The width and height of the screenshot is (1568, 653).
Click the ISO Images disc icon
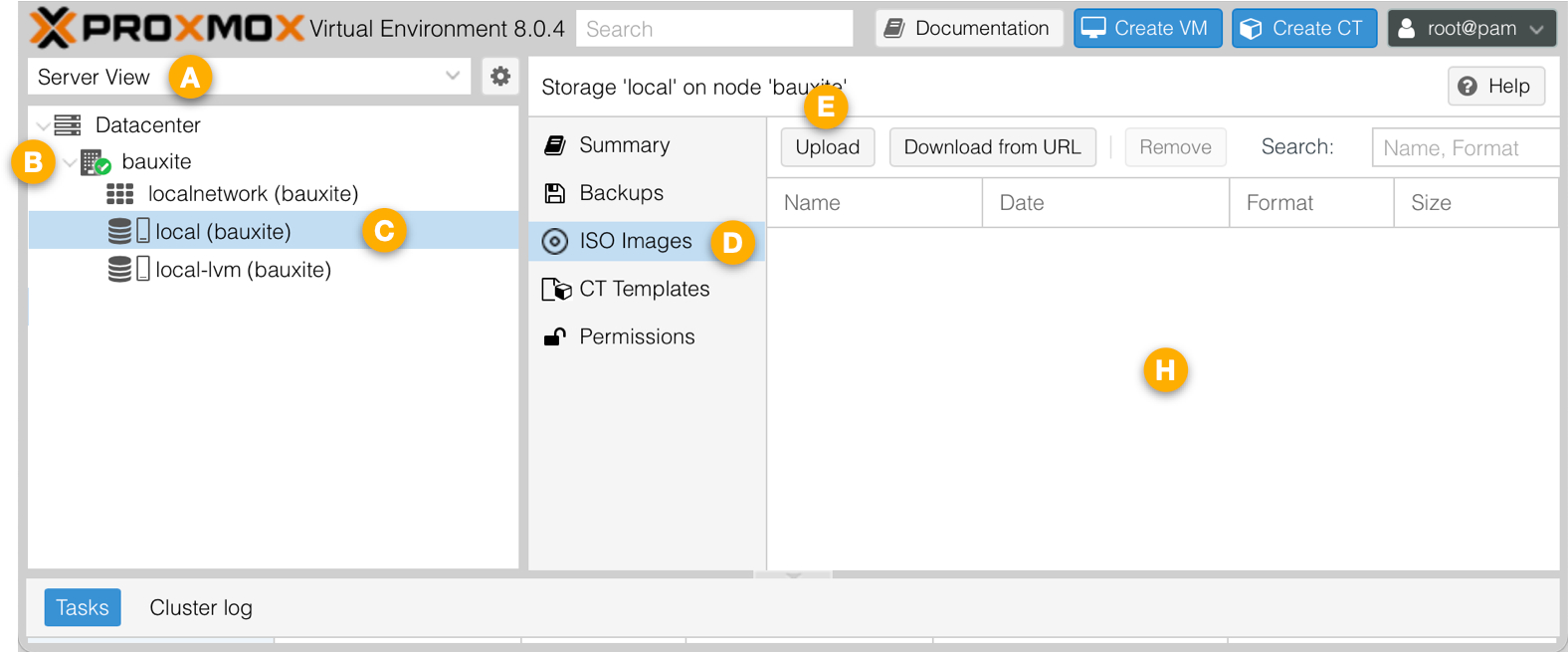pos(555,241)
